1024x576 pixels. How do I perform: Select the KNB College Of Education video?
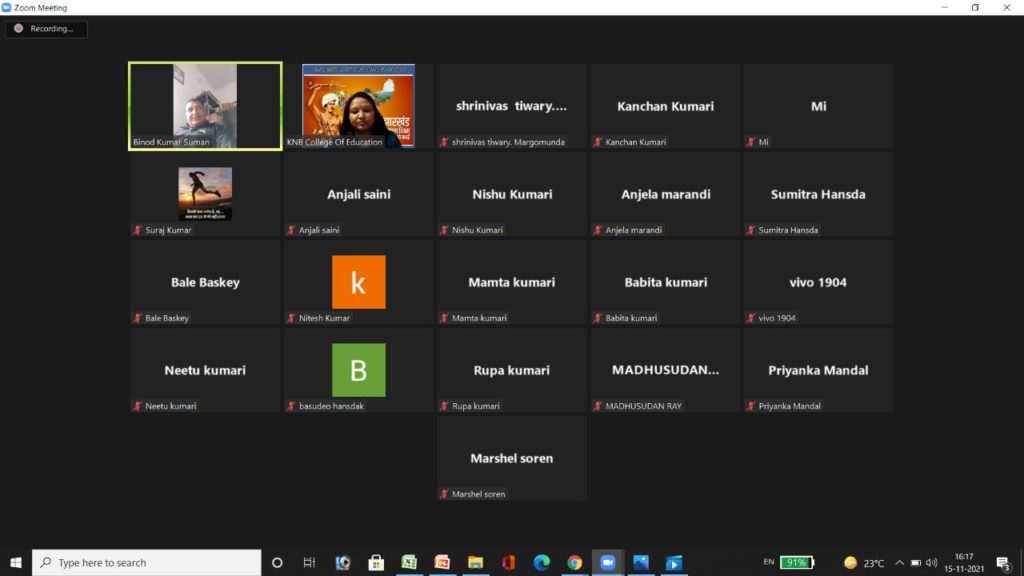tap(358, 105)
